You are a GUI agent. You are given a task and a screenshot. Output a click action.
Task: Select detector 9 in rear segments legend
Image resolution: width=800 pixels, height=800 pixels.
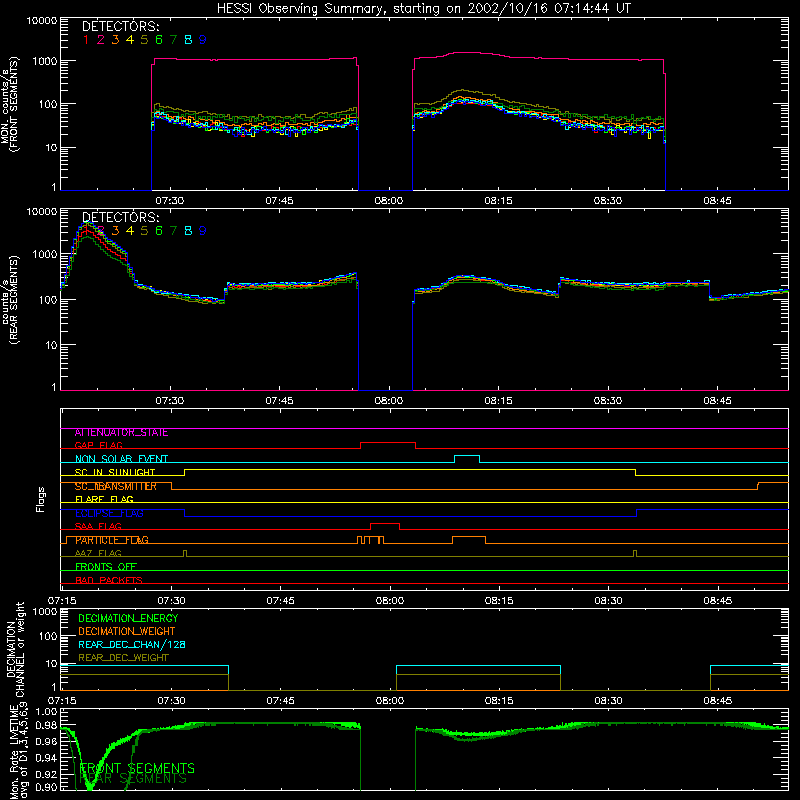pyautogui.click(x=203, y=231)
